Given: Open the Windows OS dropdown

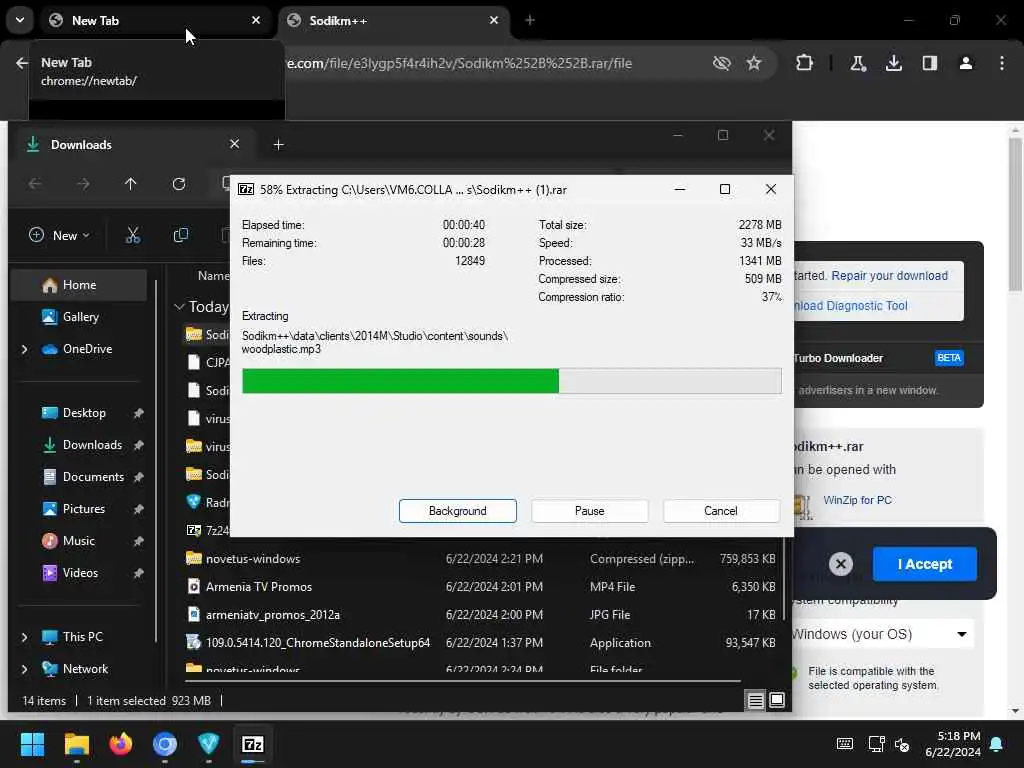Looking at the screenshot, I should [882, 634].
